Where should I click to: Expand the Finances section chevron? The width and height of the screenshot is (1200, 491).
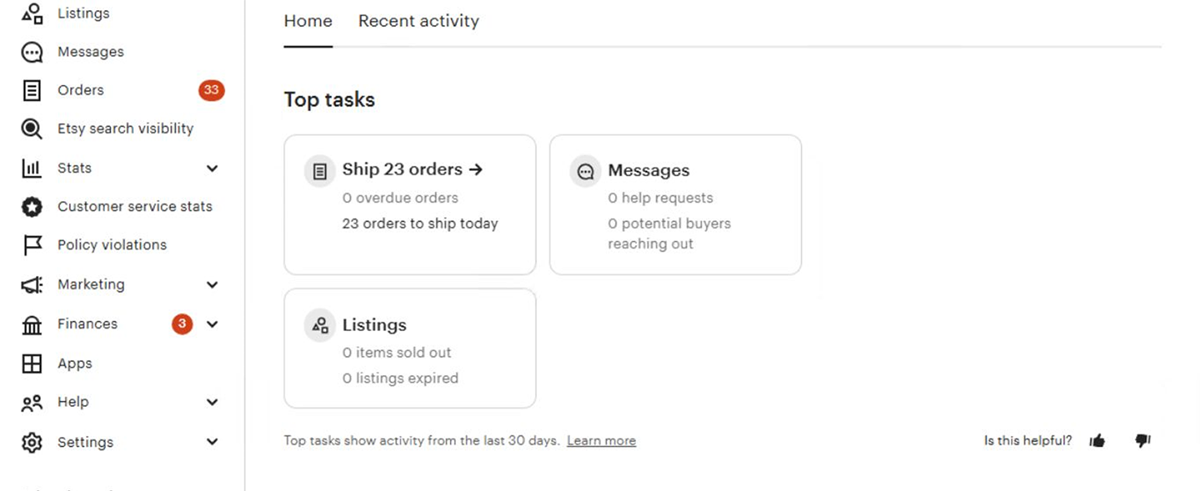(212, 324)
